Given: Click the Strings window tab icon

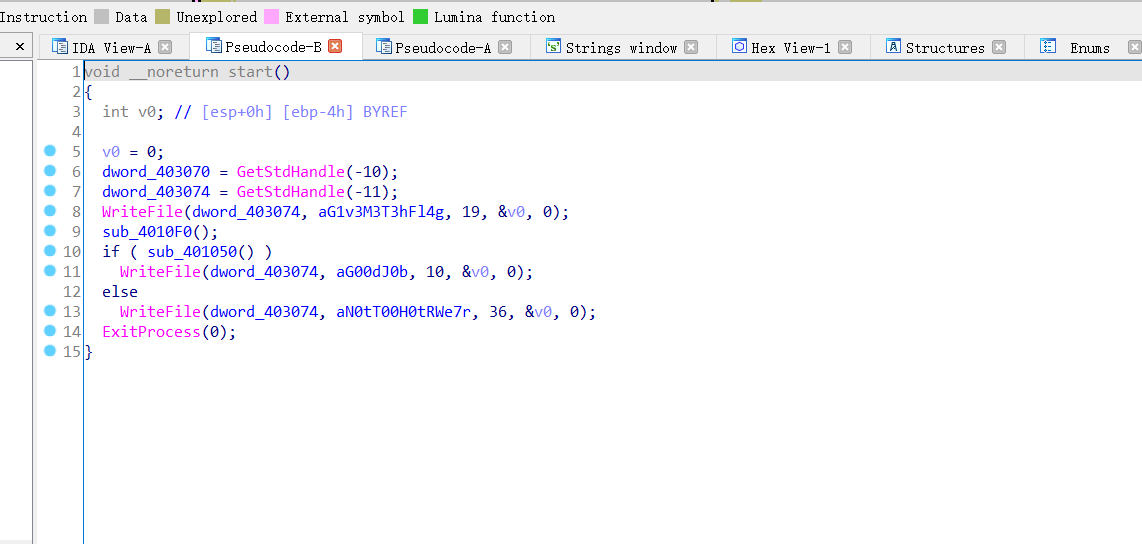Looking at the screenshot, I should pyautogui.click(x=554, y=47).
